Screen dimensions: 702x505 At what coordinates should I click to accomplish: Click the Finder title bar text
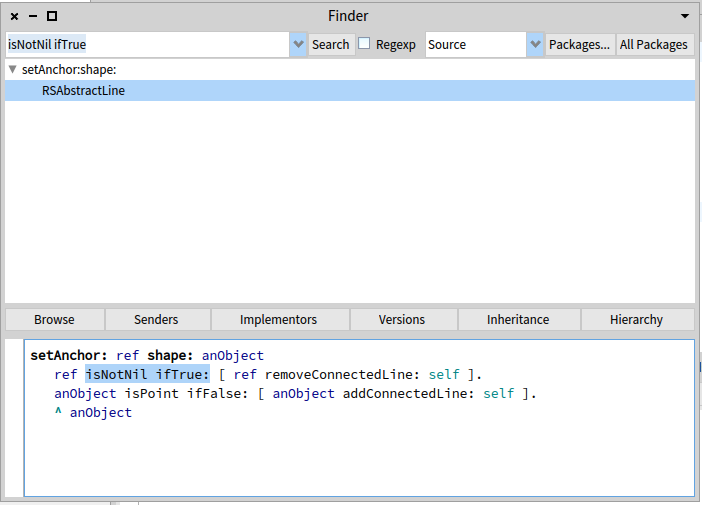(x=348, y=16)
